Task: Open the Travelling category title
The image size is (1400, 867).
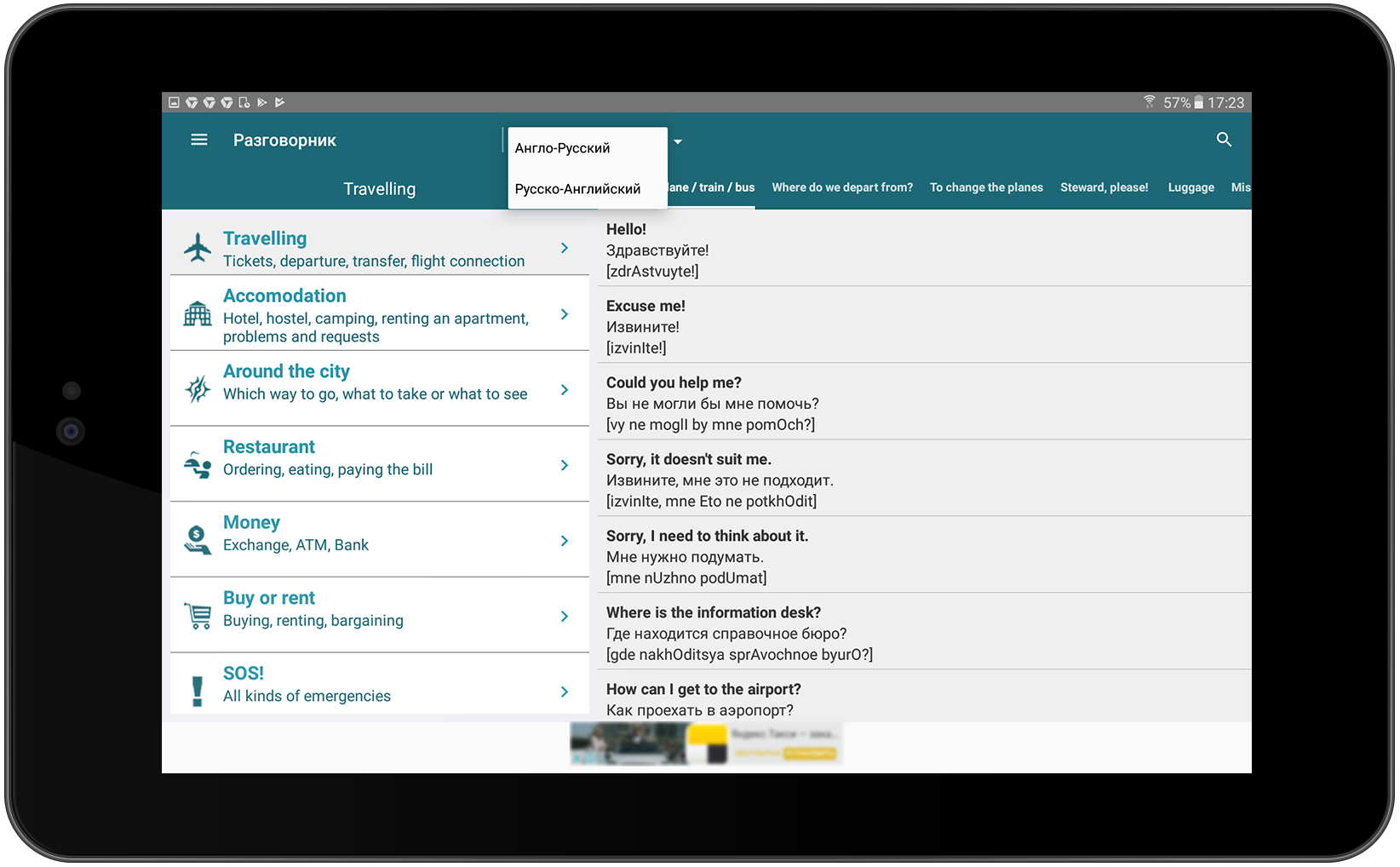Action: pyautogui.click(x=265, y=238)
